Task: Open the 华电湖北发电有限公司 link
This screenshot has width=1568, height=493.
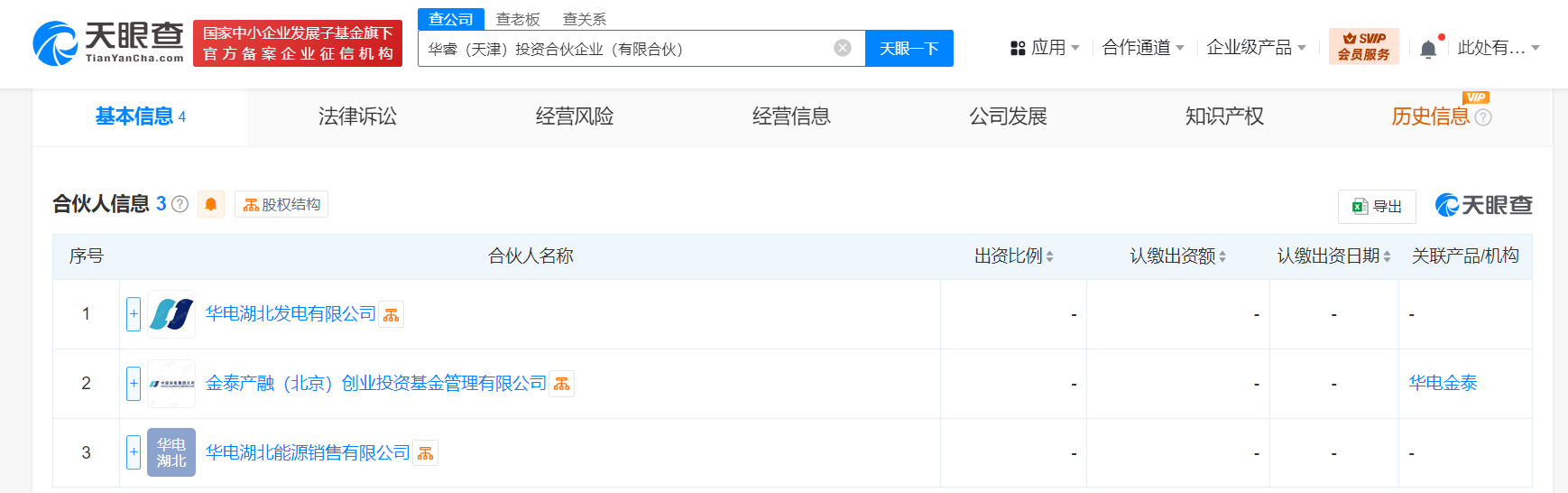Action: point(291,314)
